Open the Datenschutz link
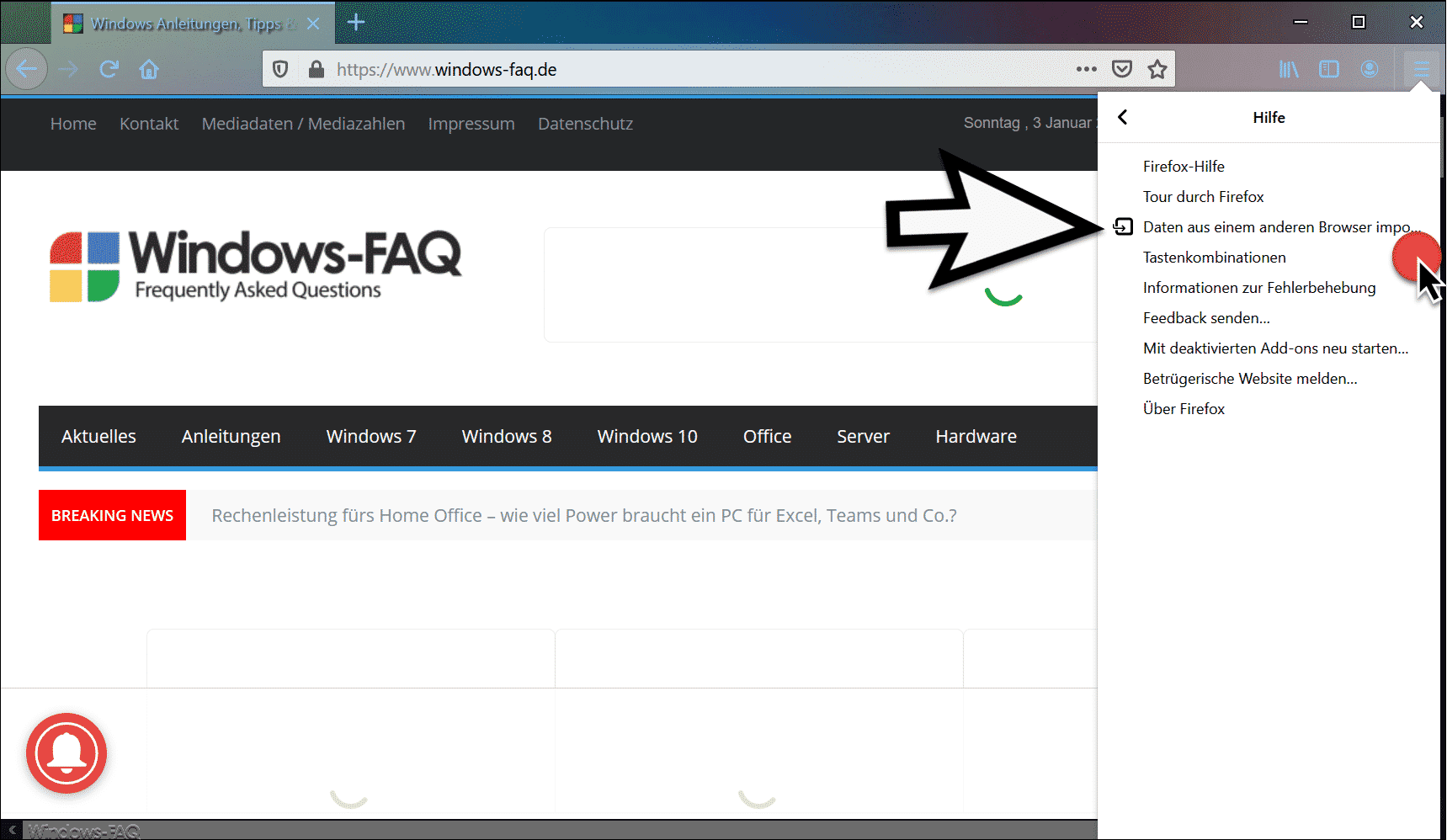1447x840 pixels. tap(585, 124)
